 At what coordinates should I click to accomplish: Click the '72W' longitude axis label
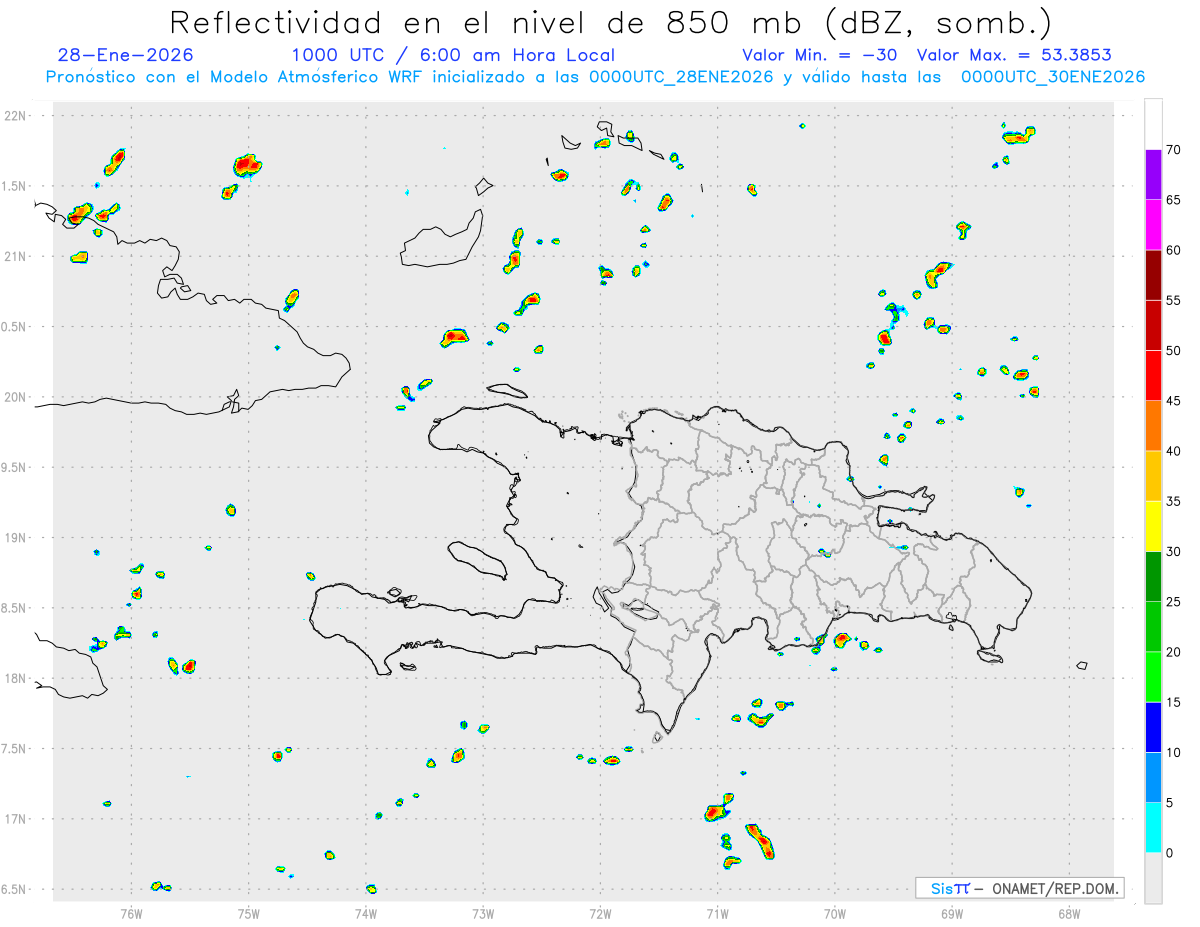click(600, 913)
